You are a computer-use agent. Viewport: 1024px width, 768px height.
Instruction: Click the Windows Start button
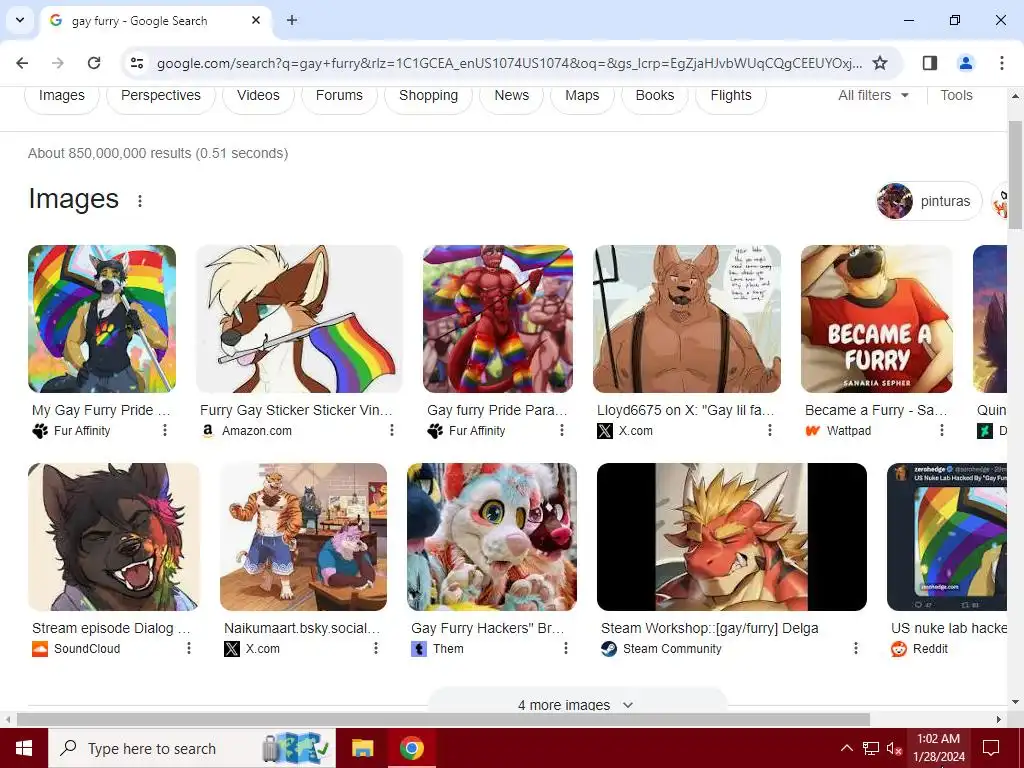tap(24, 748)
